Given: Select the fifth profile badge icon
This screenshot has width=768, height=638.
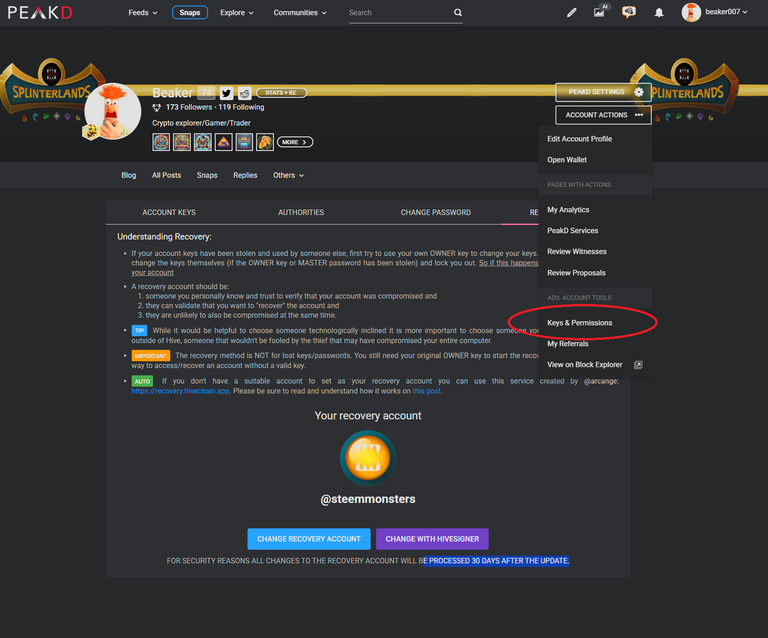Looking at the screenshot, I should (244, 142).
